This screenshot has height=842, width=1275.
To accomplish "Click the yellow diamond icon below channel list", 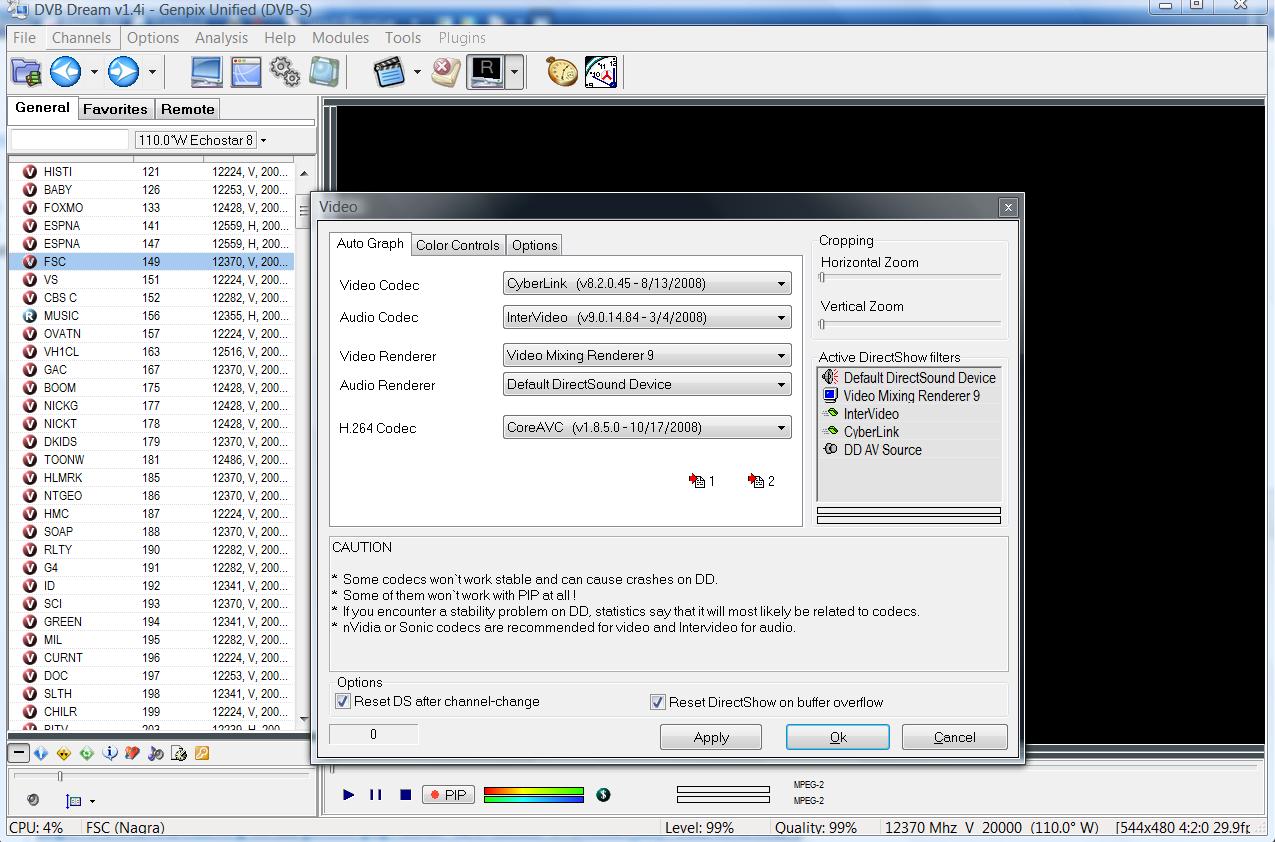I will coord(64,754).
